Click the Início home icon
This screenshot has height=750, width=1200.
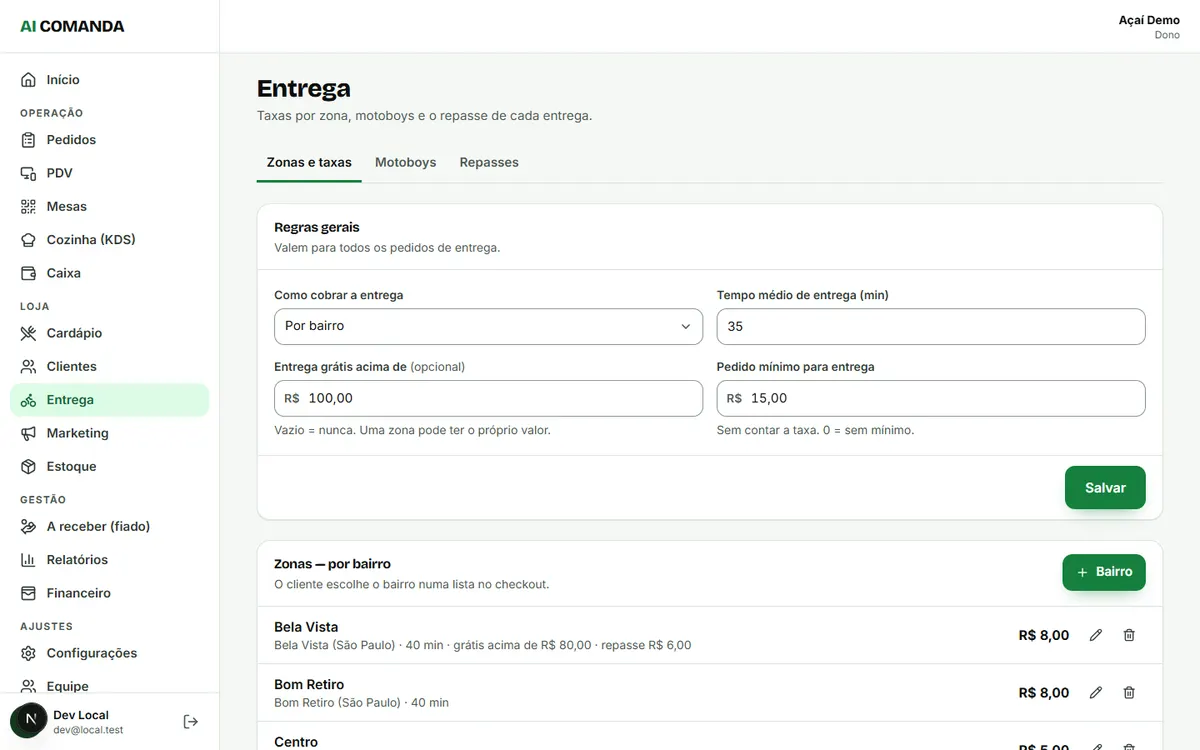28,80
